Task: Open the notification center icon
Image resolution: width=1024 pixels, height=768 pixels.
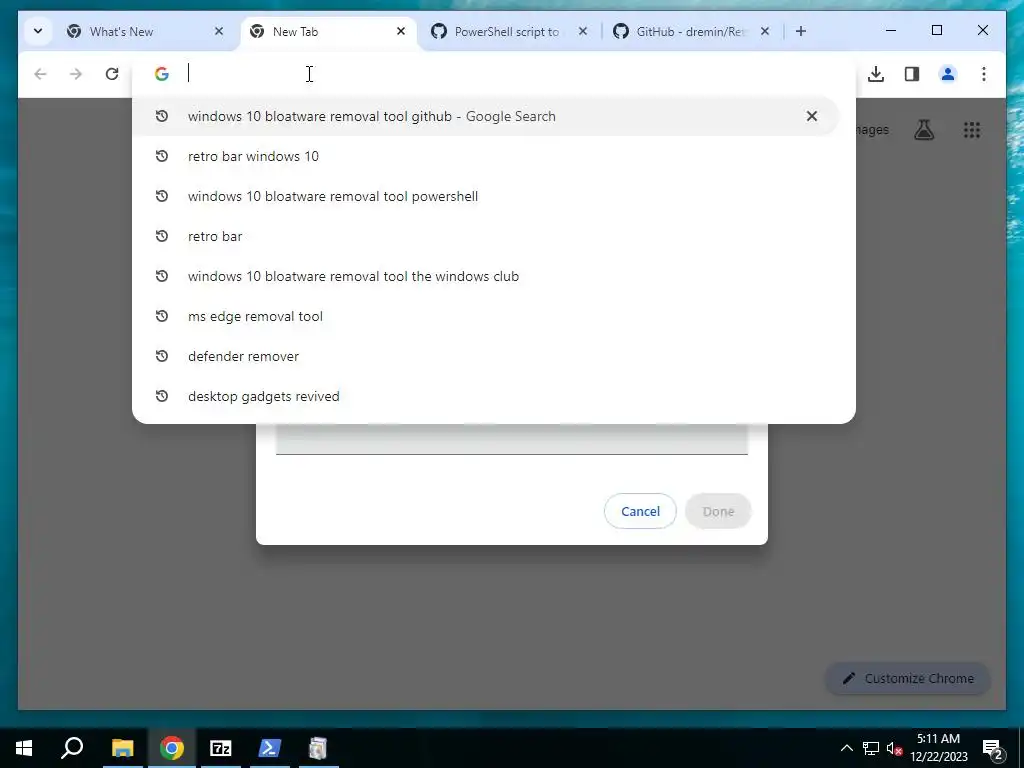Action: 993,748
